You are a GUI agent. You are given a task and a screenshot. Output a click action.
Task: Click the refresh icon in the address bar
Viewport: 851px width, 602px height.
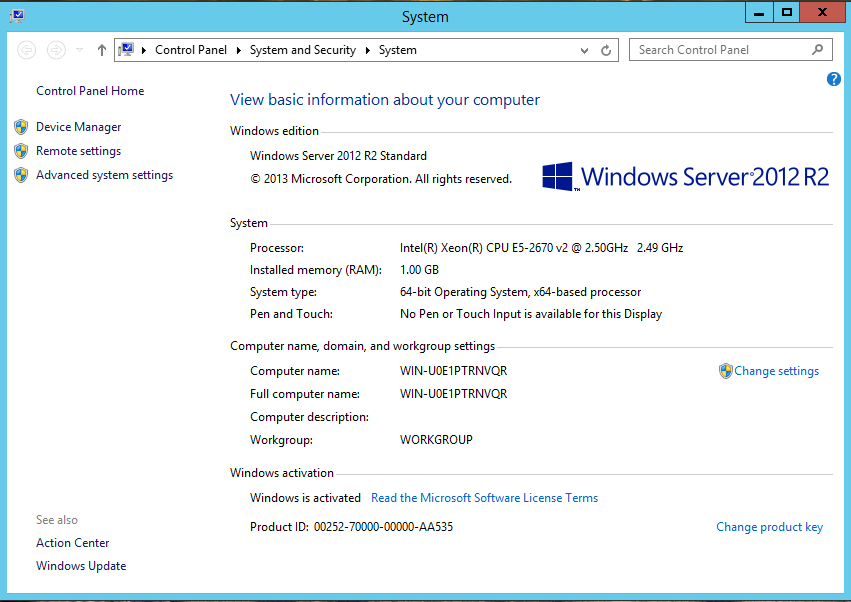[x=606, y=50]
